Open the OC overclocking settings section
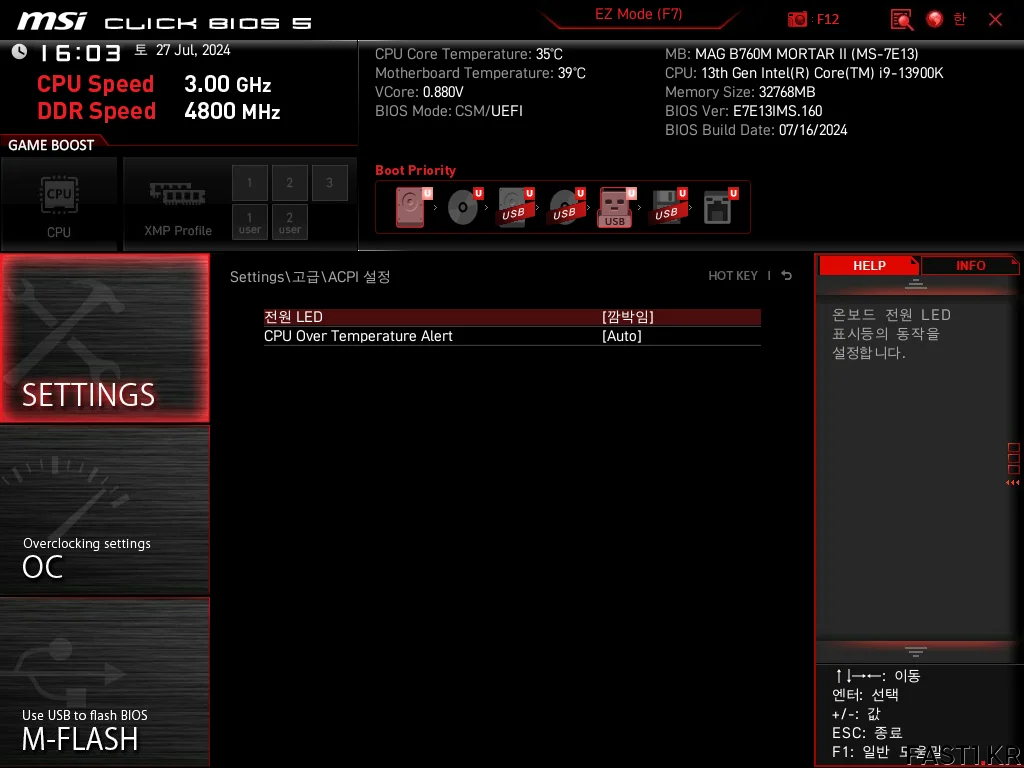The height and width of the screenshot is (768, 1024). point(104,510)
